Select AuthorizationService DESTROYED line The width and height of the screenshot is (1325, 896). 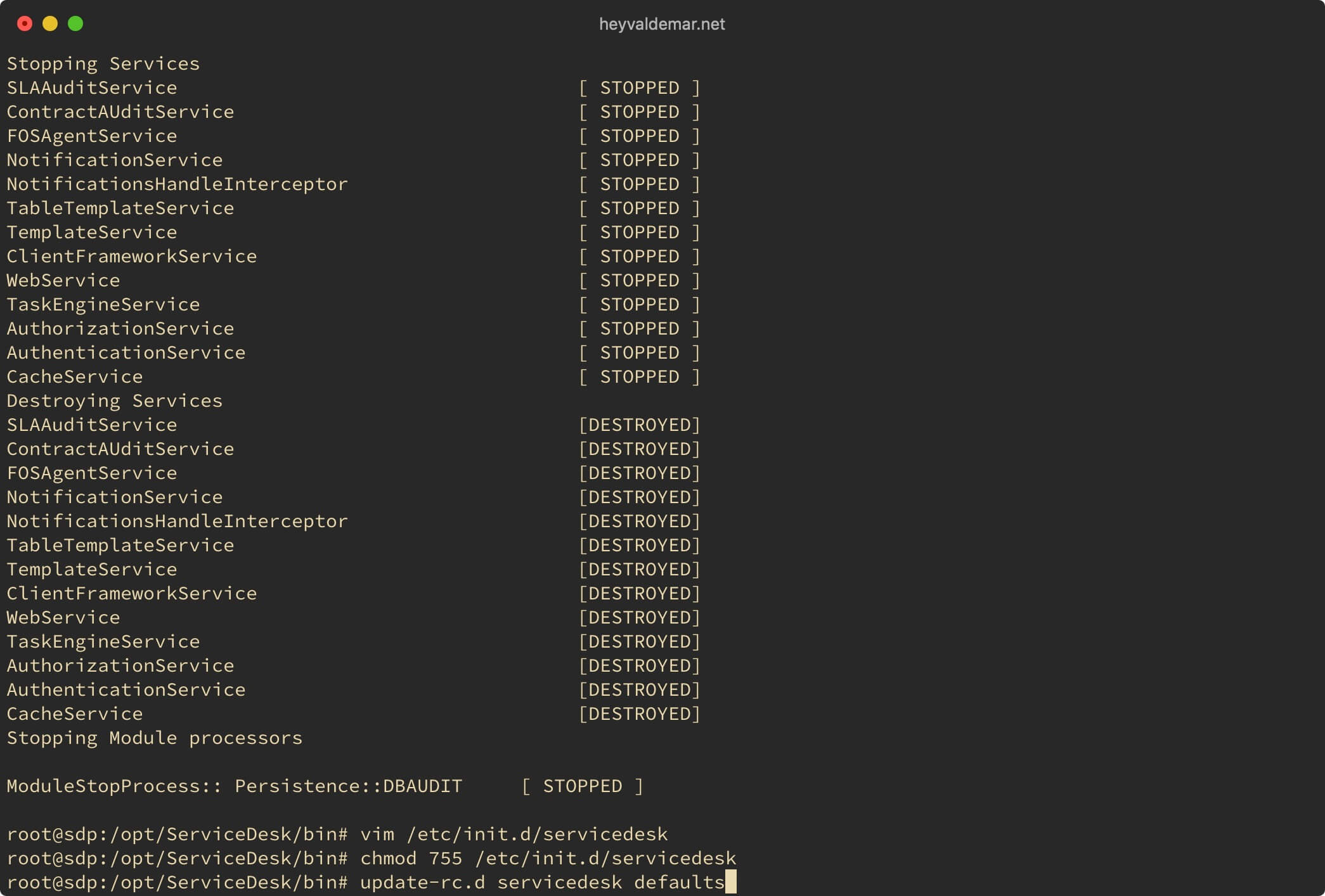(353, 665)
